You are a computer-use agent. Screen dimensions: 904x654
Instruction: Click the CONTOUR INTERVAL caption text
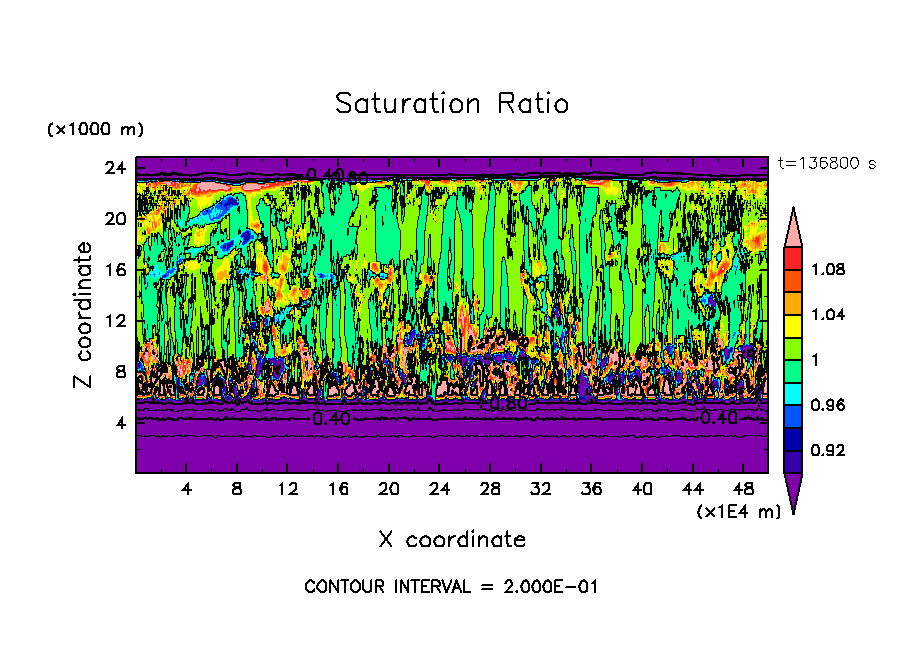pyautogui.click(x=451, y=587)
